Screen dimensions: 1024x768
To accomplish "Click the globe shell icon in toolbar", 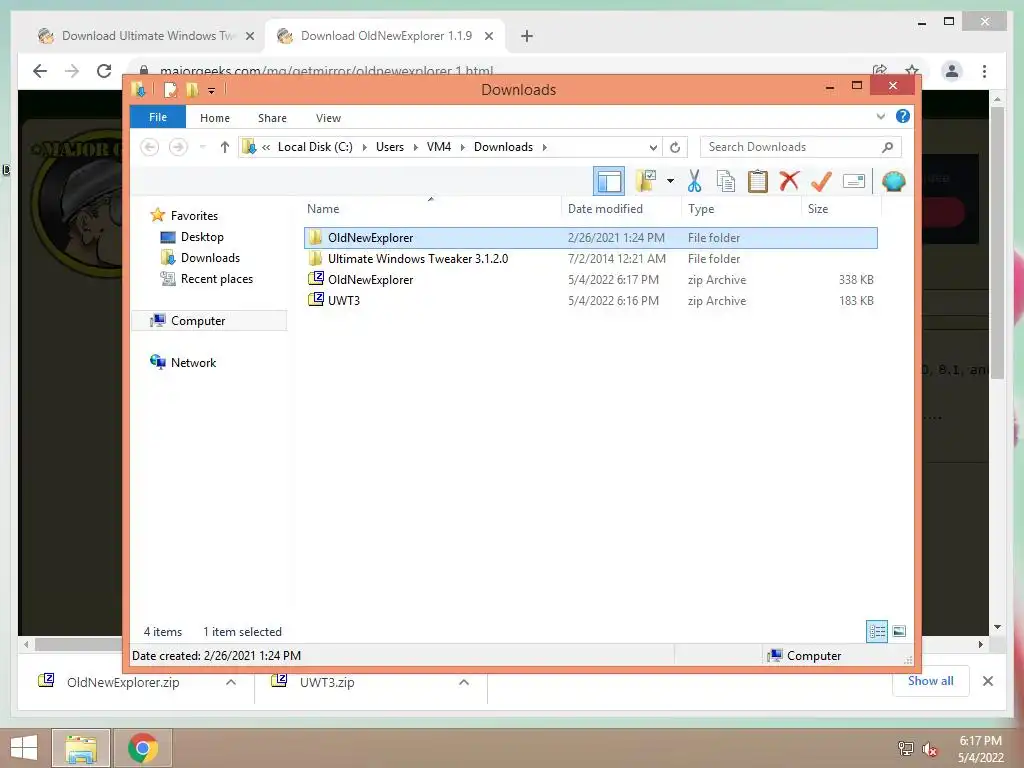I will [x=893, y=181].
